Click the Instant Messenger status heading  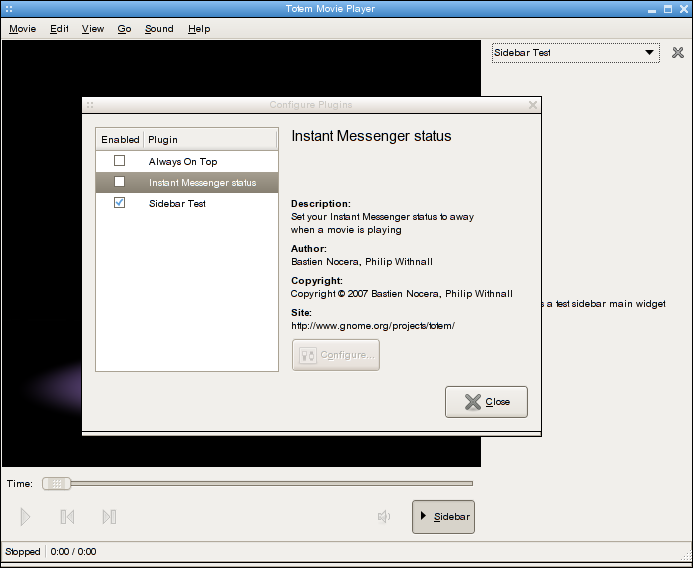(x=371, y=136)
